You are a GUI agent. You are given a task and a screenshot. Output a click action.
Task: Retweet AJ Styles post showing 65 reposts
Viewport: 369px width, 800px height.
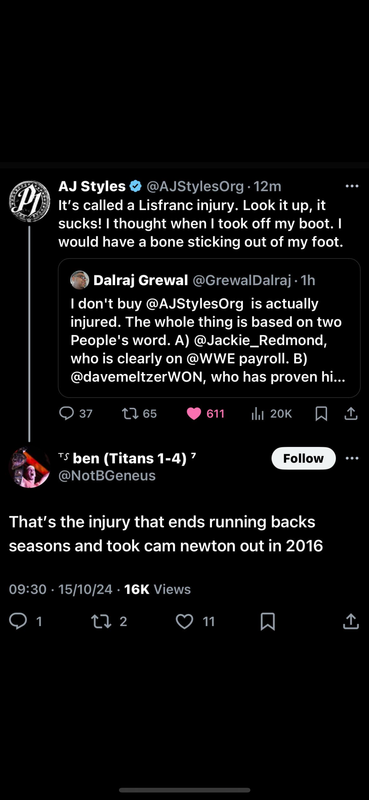point(139,413)
